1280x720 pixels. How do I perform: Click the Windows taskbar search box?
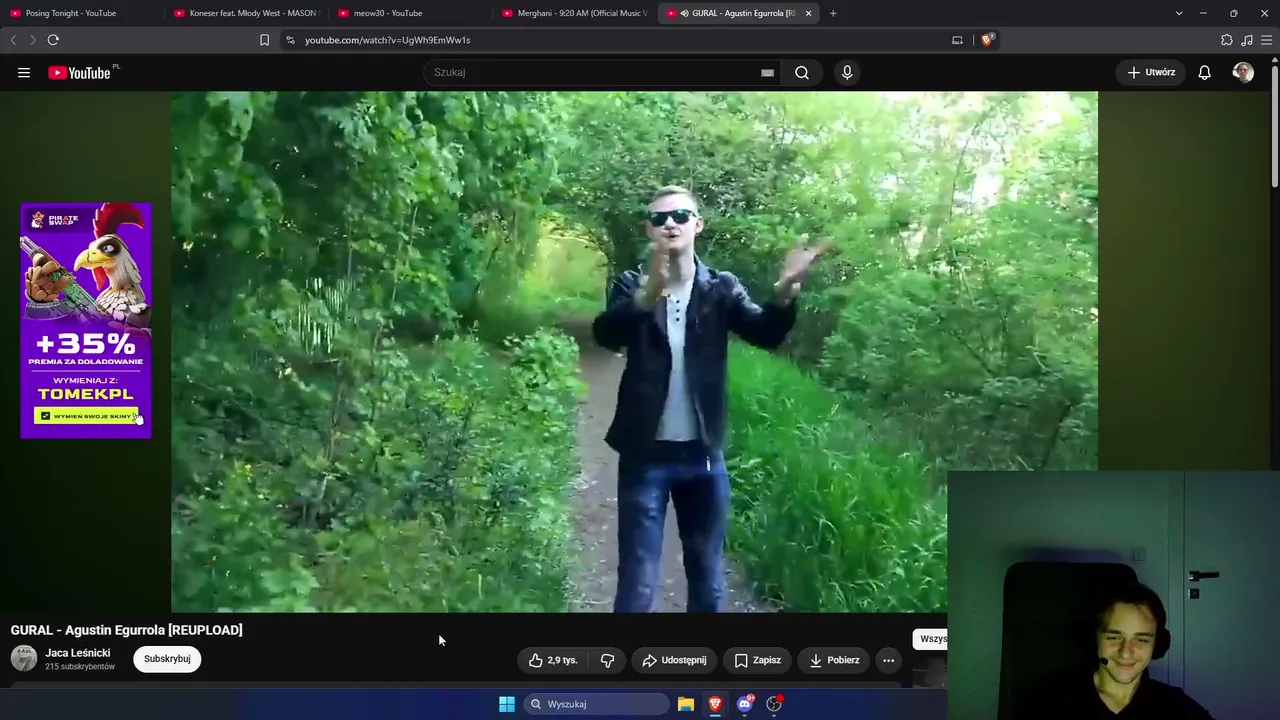click(597, 704)
